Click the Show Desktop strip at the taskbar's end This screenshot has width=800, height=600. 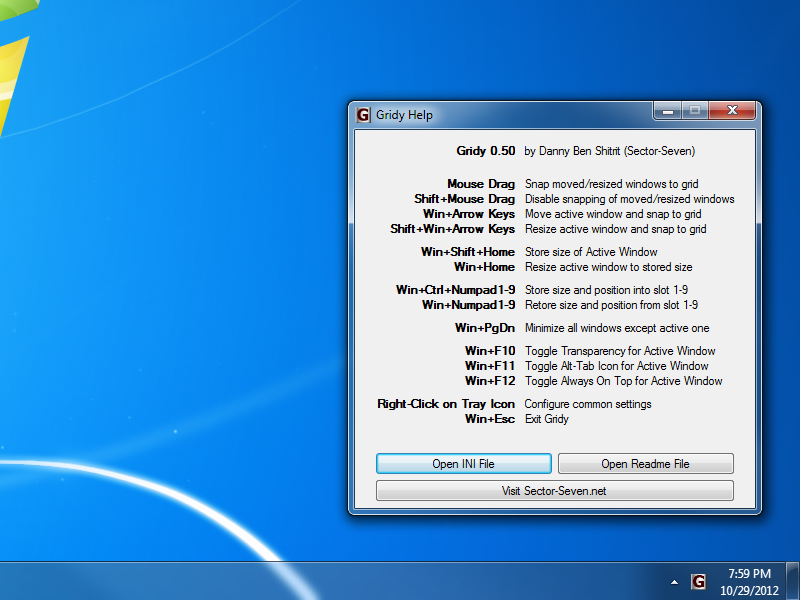click(794, 581)
